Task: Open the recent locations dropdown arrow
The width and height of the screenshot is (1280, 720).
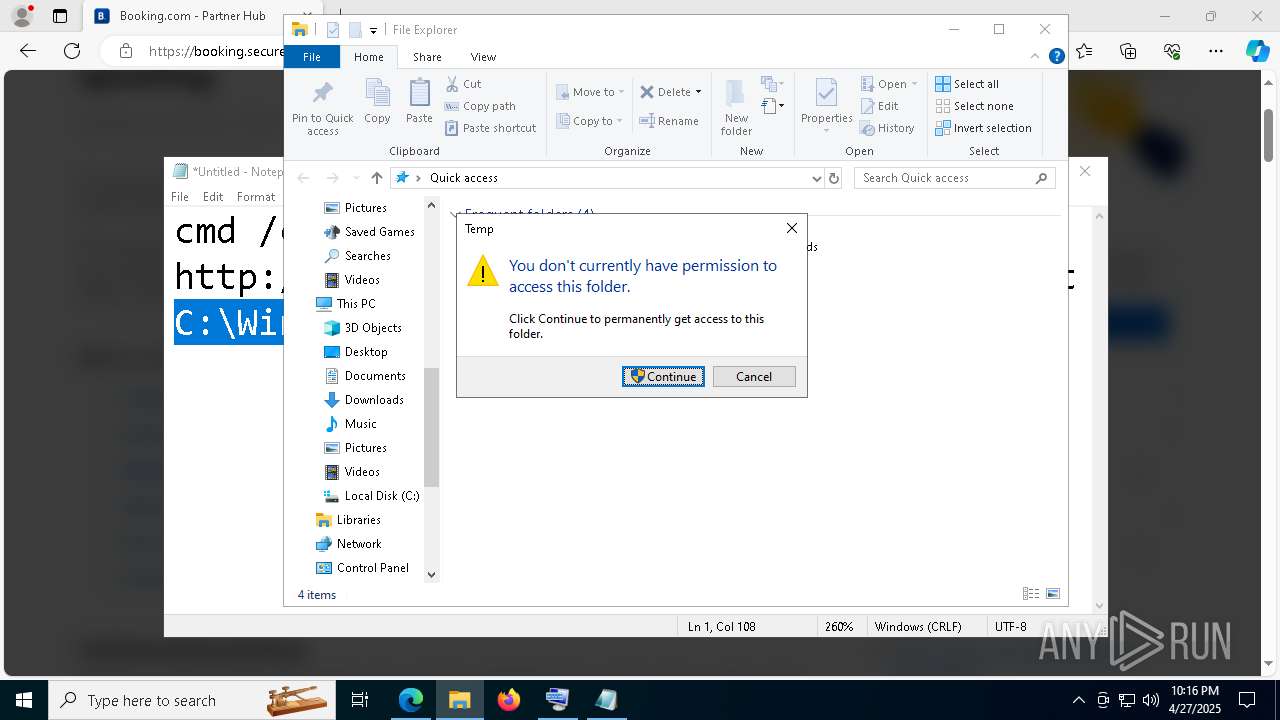Action: pos(355,178)
